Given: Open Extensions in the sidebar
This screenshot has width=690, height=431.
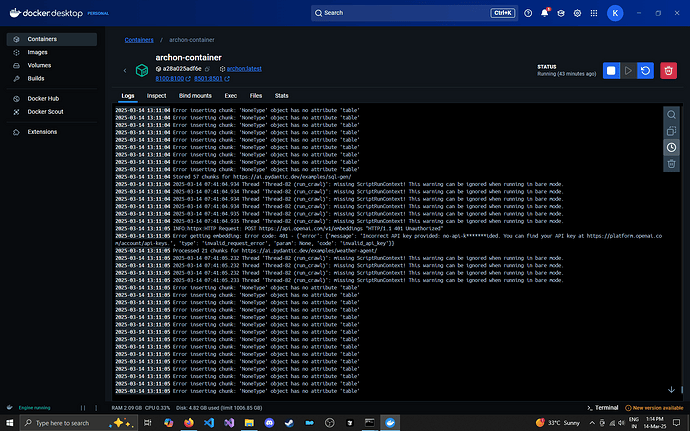Looking at the screenshot, I should [52, 132].
